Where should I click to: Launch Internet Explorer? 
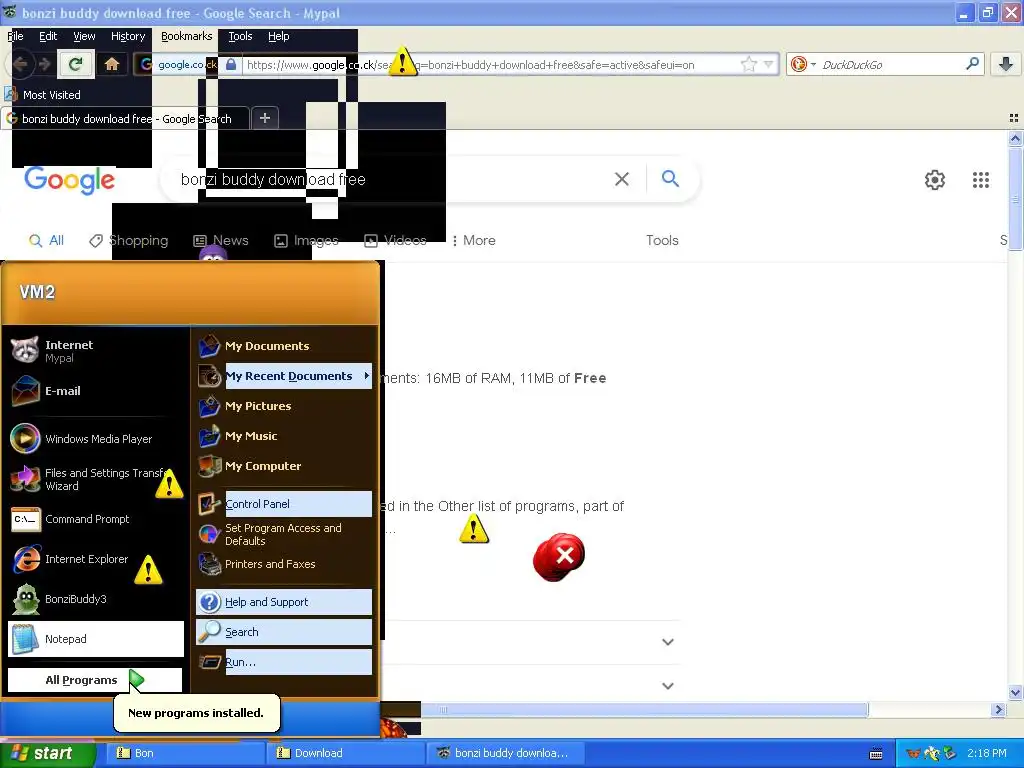click(x=97, y=559)
